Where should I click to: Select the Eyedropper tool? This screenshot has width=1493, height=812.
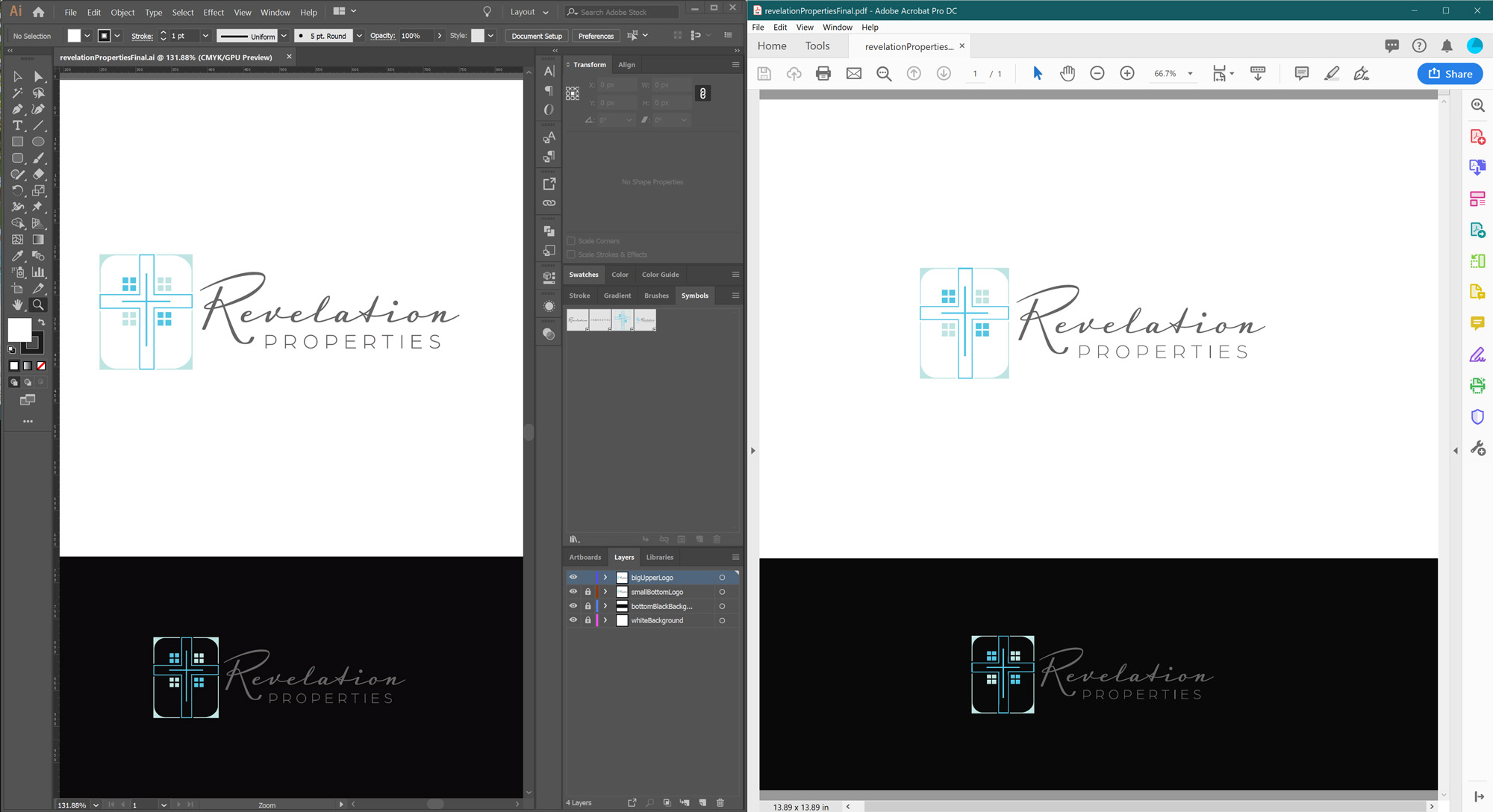[x=17, y=256]
